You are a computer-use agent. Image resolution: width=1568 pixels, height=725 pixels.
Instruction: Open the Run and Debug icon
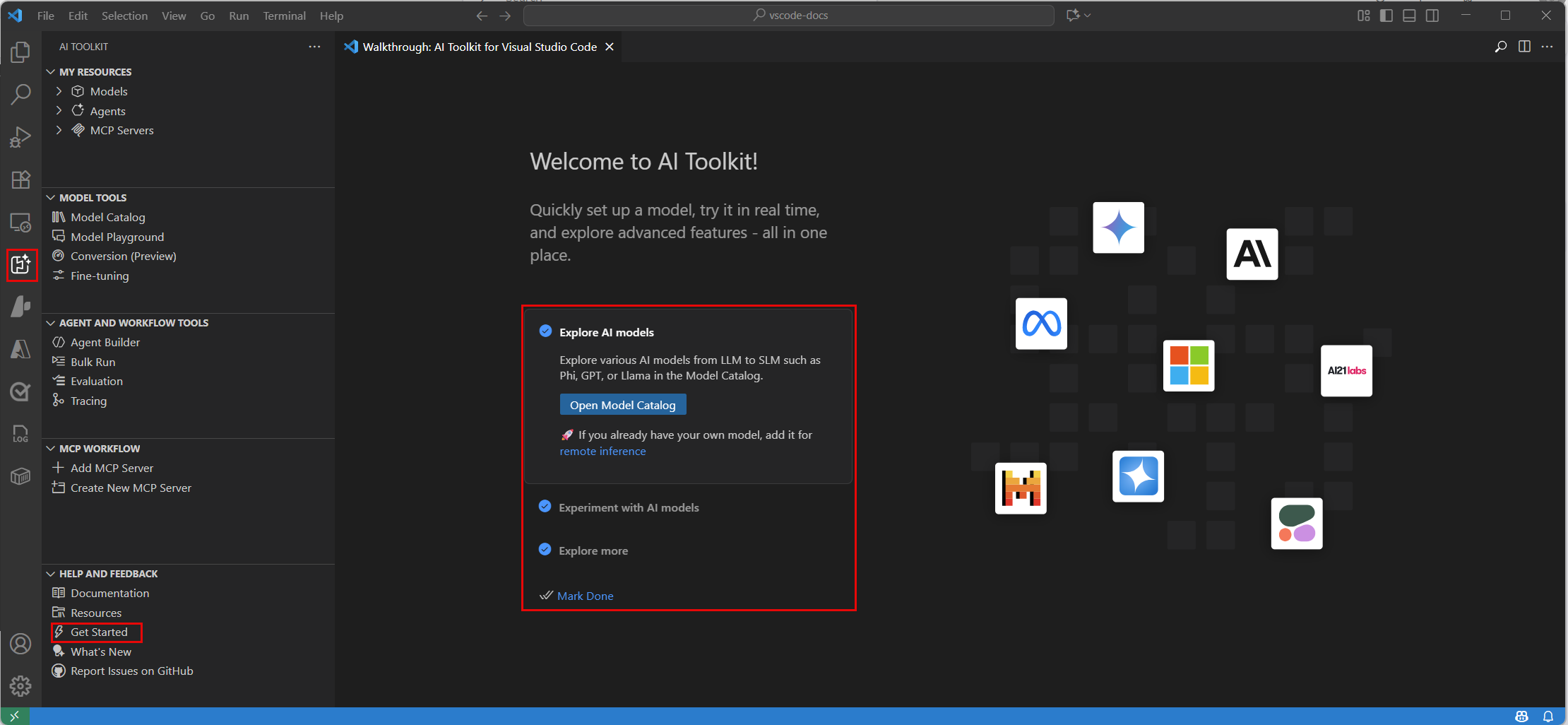(21, 136)
